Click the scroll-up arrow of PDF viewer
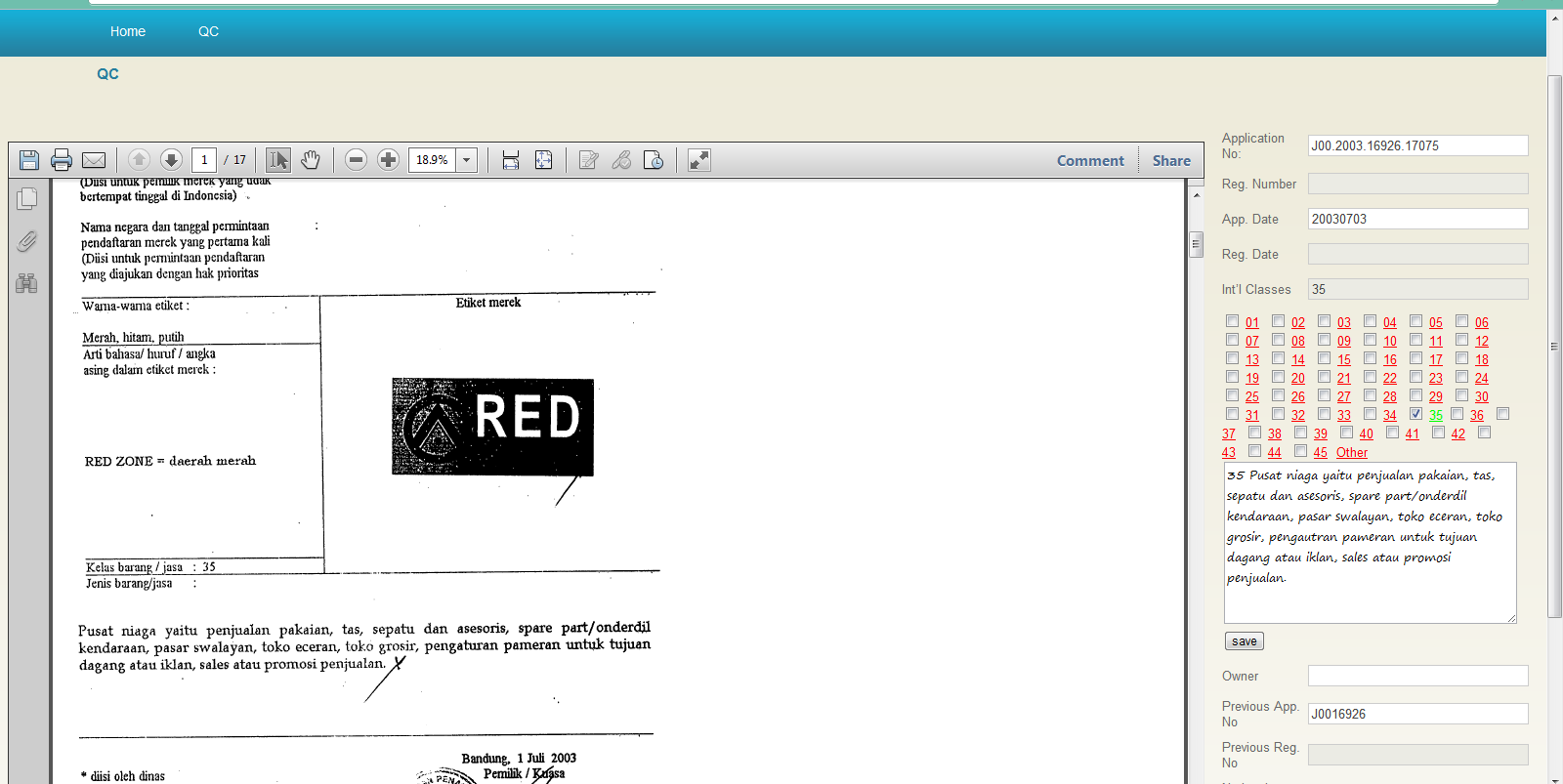Screen dimensions: 1563x784 click(x=1197, y=195)
